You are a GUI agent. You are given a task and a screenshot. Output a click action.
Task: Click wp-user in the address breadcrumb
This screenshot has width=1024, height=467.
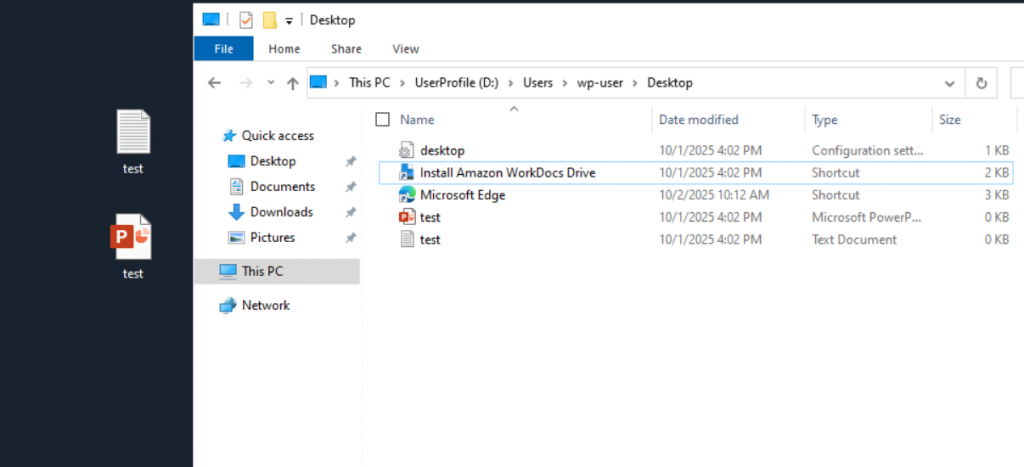tap(600, 83)
